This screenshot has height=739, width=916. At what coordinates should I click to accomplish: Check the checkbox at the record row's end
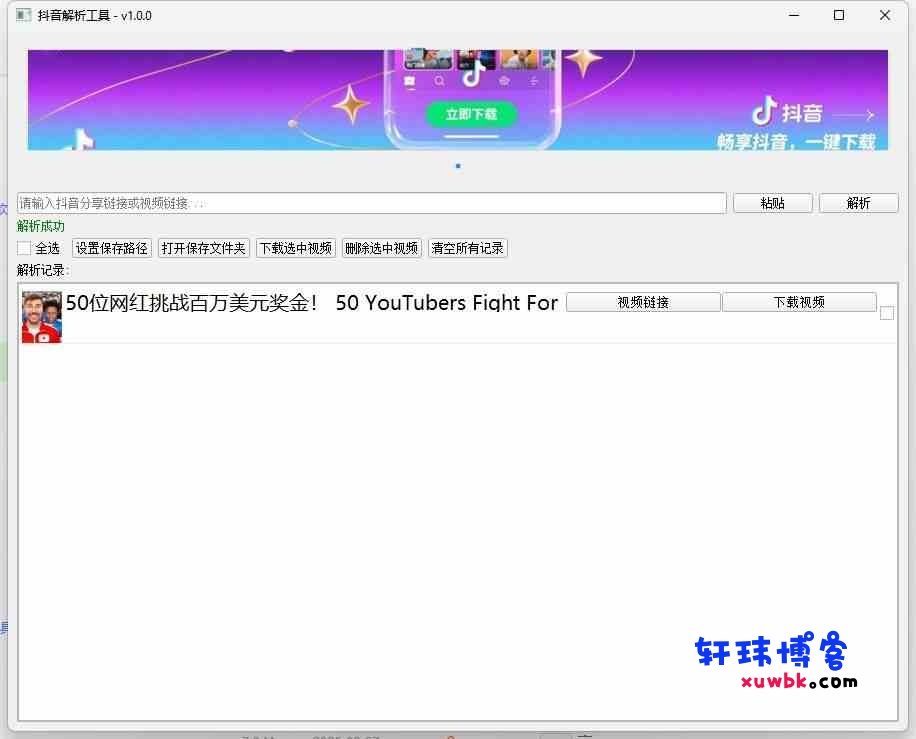click(886, 313)
